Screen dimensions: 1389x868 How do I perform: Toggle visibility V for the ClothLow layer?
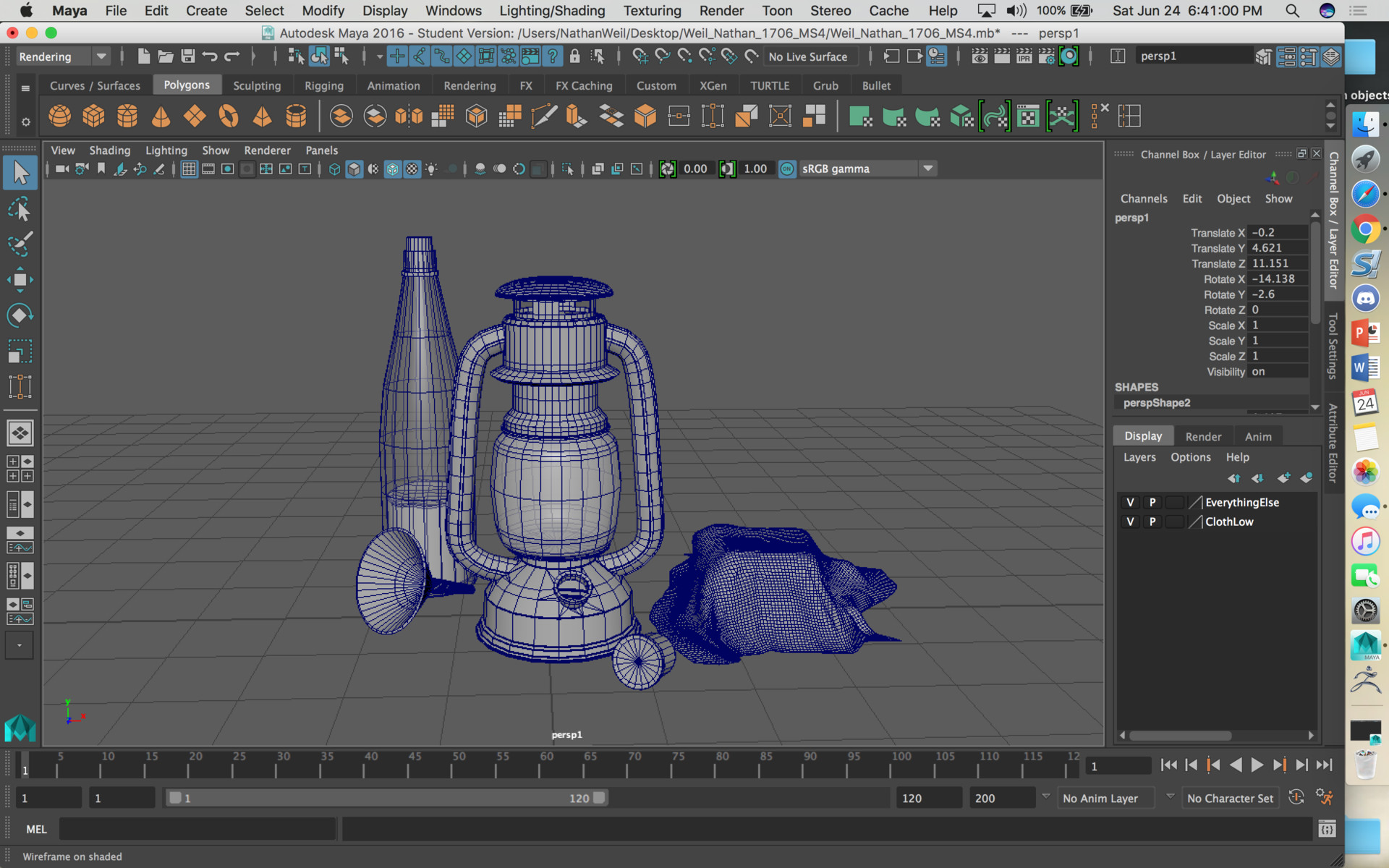pos(1129,522)
